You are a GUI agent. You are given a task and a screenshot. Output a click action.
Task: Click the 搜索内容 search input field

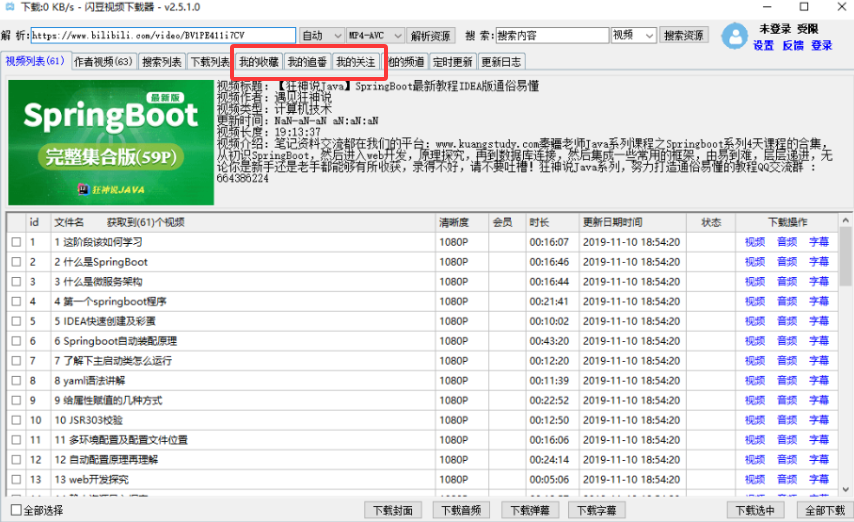click(x=551, y=35)
